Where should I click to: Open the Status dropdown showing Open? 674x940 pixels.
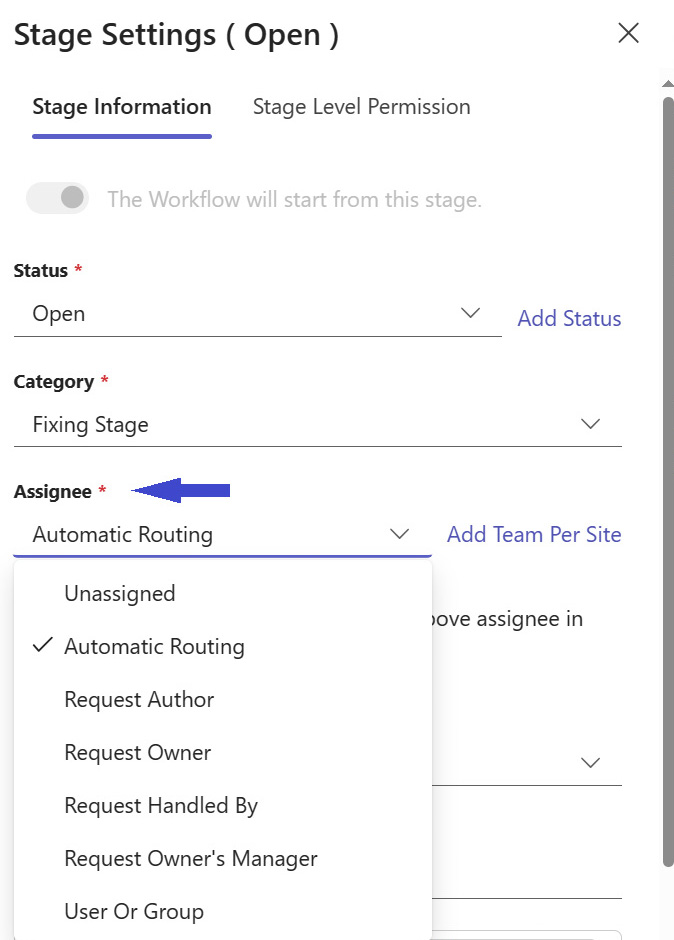click(258, 315)
